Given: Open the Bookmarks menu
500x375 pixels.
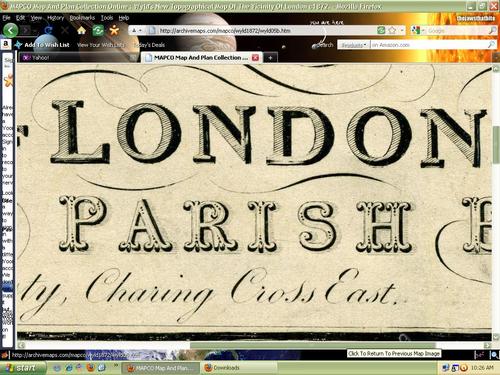Looking at the screenshot, I should click(x=82, y=18).
